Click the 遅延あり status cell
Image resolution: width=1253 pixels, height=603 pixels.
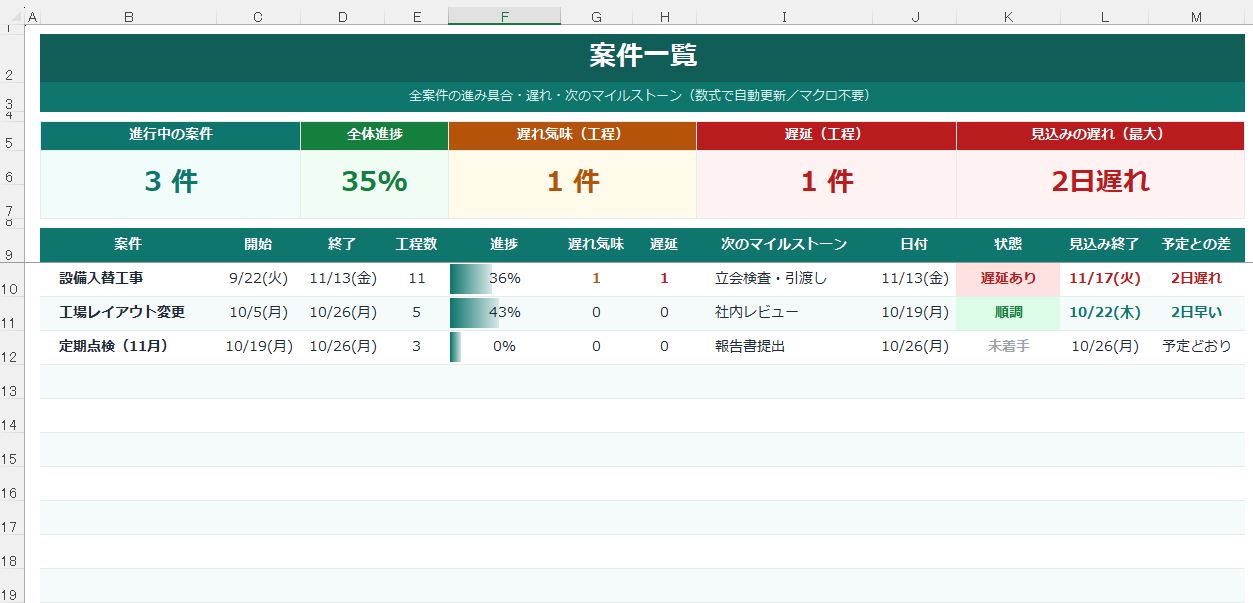point(1008,279)
